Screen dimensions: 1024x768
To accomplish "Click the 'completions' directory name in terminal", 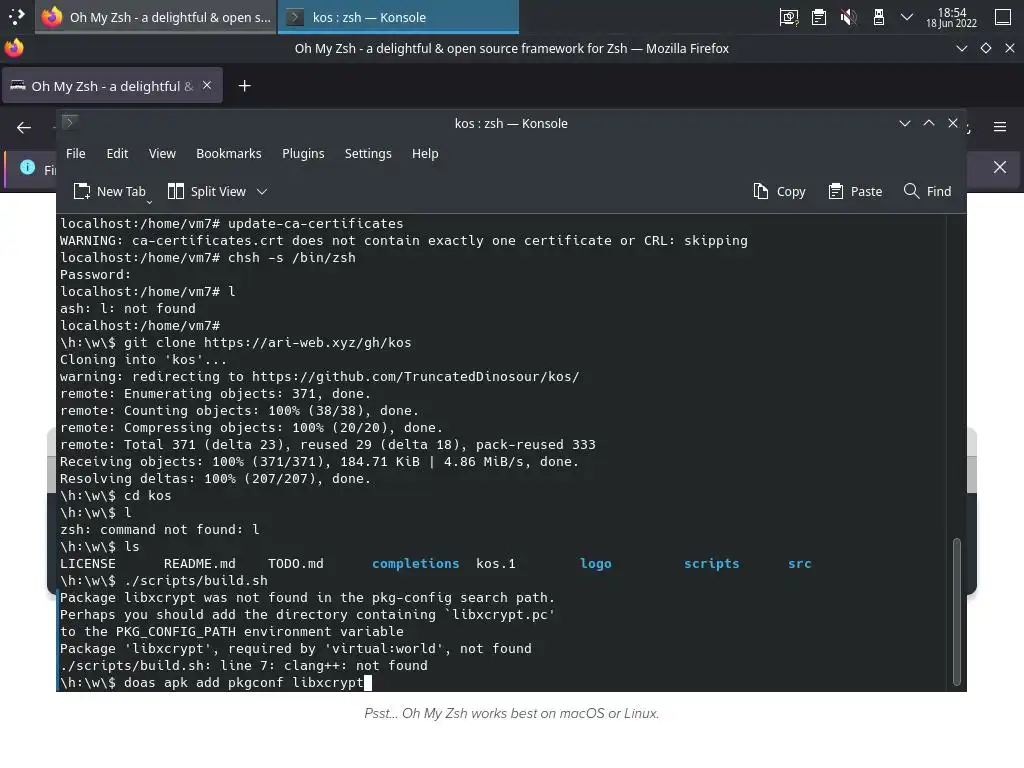I will tap(415, 564).
